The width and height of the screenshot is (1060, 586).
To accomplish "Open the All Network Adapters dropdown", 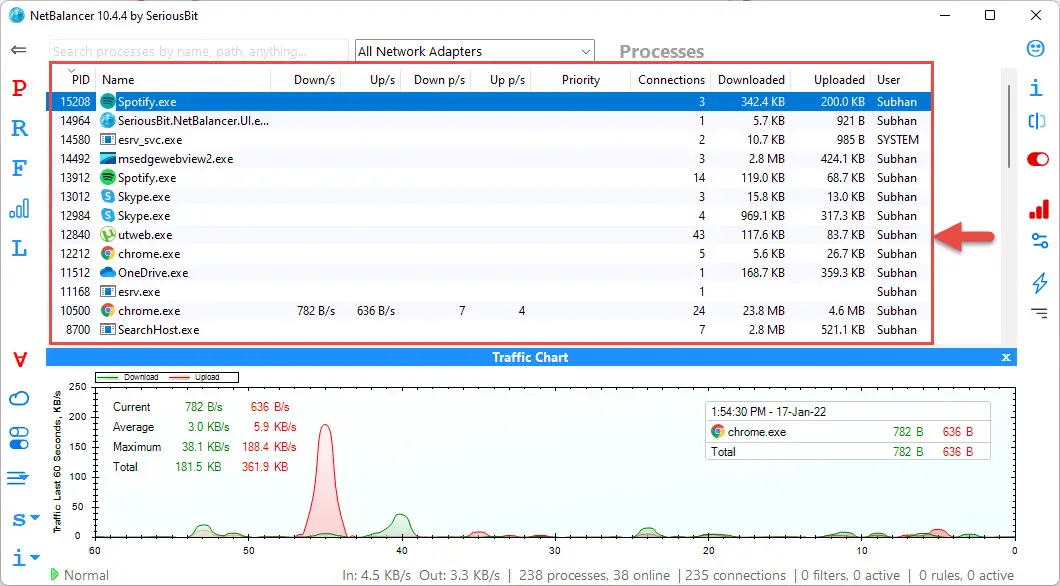I will click(x=475, y=51).
